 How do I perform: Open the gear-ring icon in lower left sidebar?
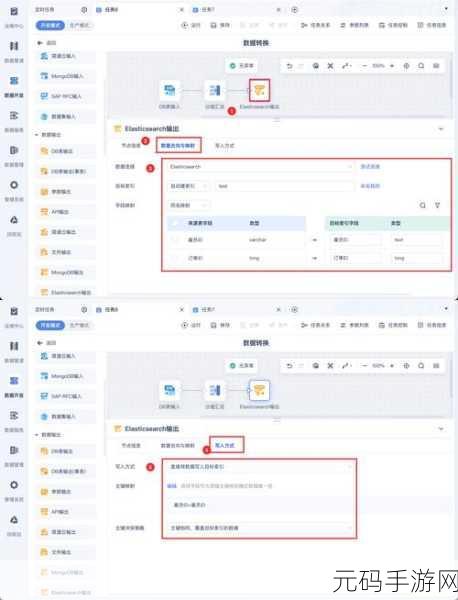tap(14, 485)
